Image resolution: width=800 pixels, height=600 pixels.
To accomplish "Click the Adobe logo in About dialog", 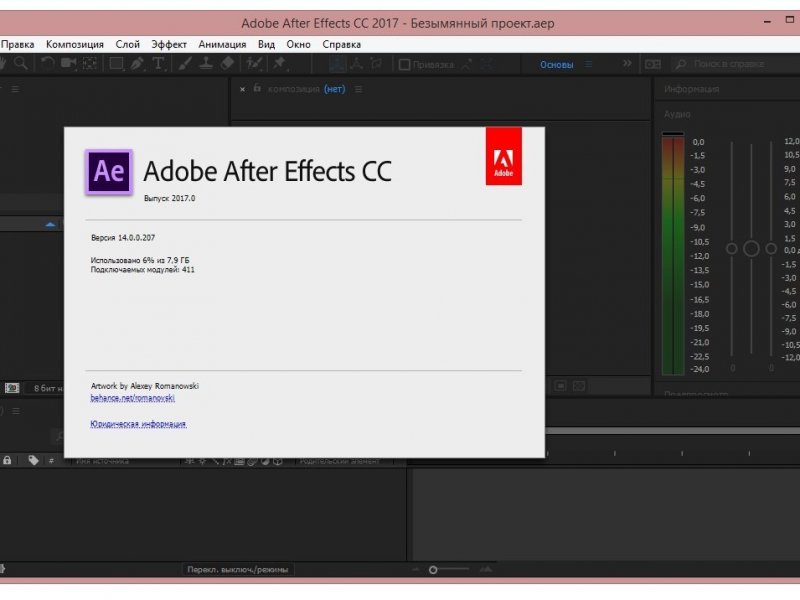I will coord(504,156).
